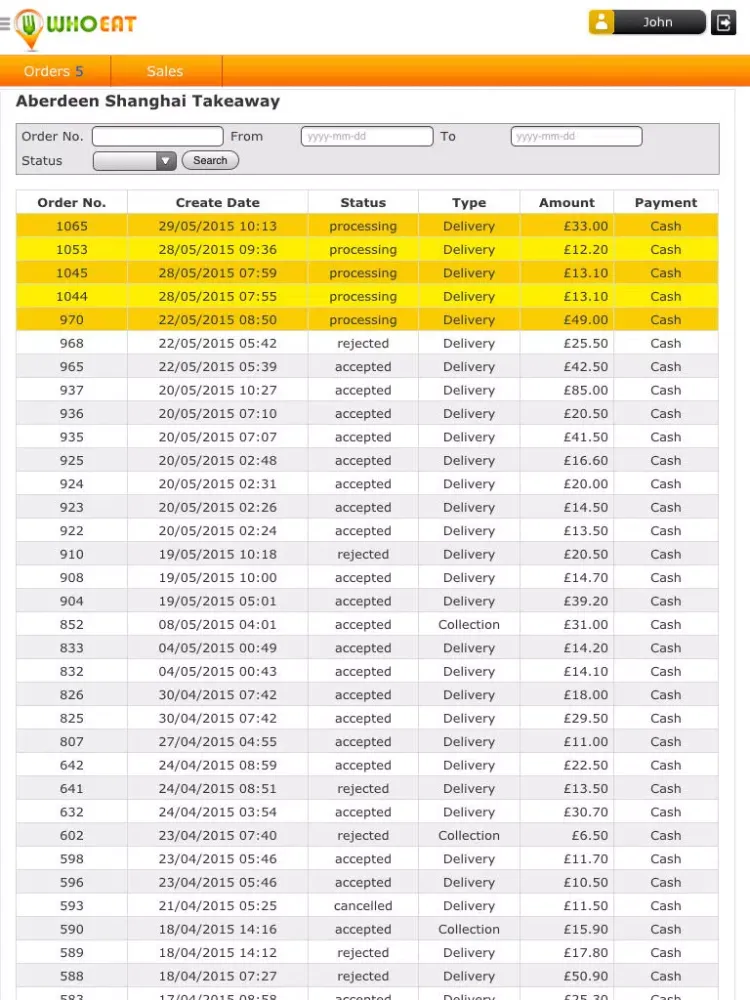Click Collection type of order 602
The width and height of the screenshot is (750, 1000).
[469, 836]
